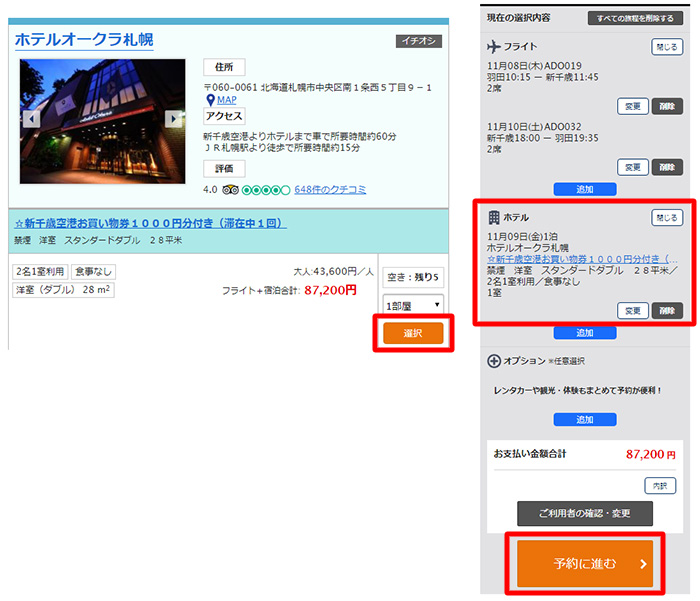Click the イチオシ badge

(x=419, y=41)
